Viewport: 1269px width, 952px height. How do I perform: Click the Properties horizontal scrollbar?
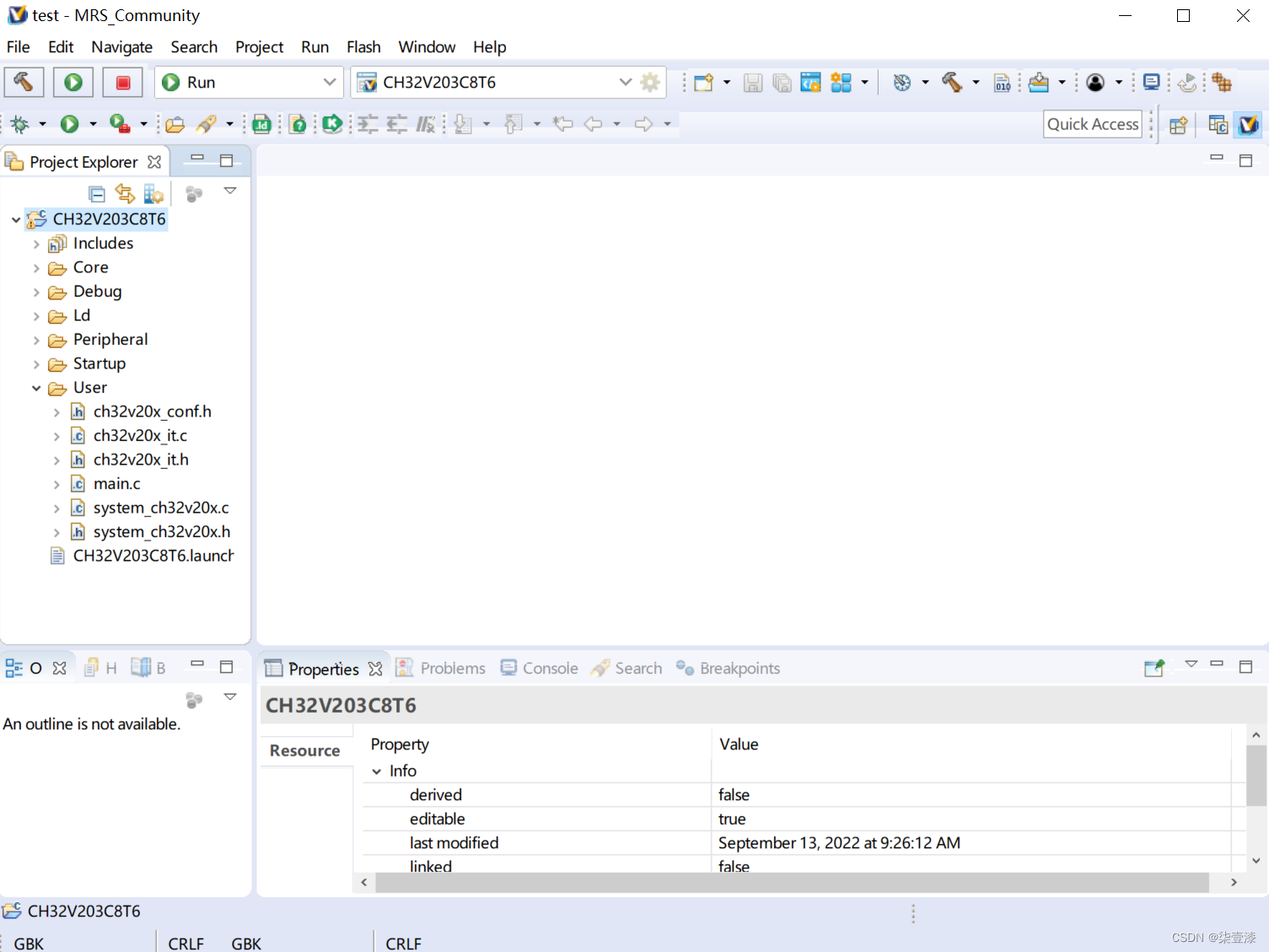click(x=791, y=882)
